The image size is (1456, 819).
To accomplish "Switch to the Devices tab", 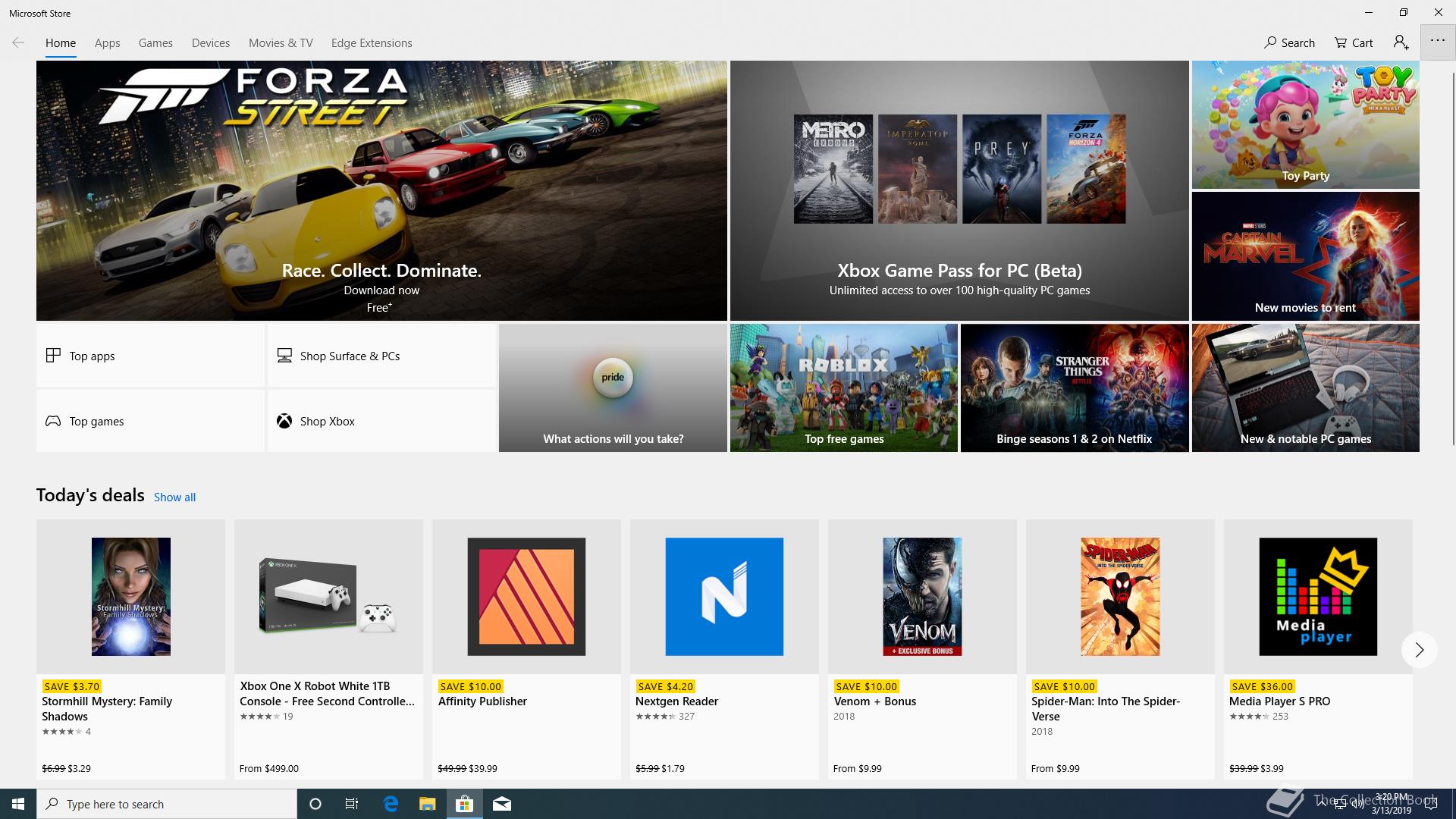I will tap(211, 42).
